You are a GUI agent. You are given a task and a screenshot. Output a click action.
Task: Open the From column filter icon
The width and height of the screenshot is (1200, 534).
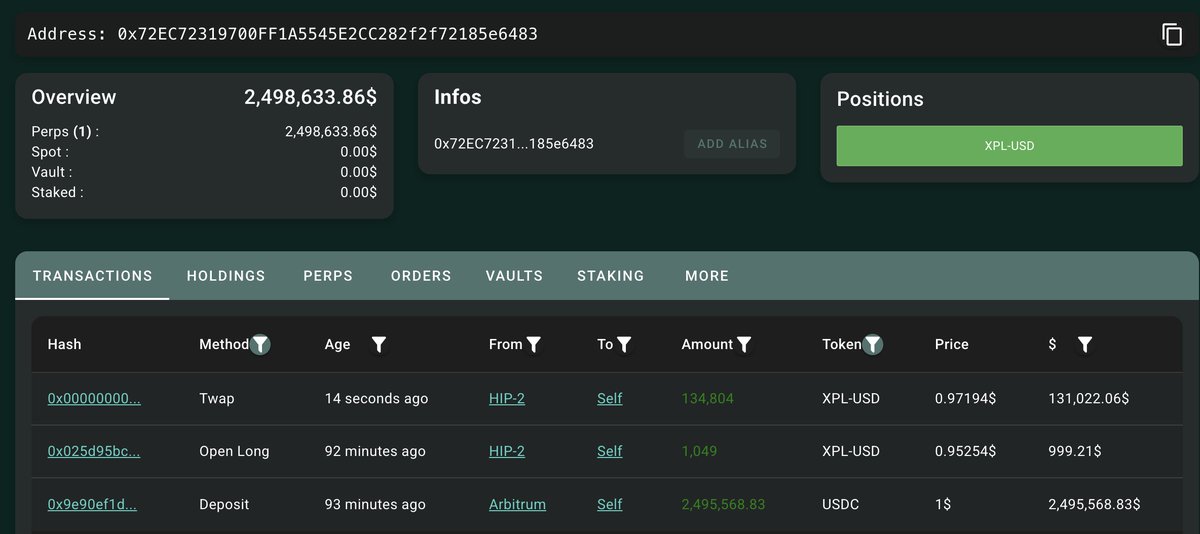(x=534, y=344)
